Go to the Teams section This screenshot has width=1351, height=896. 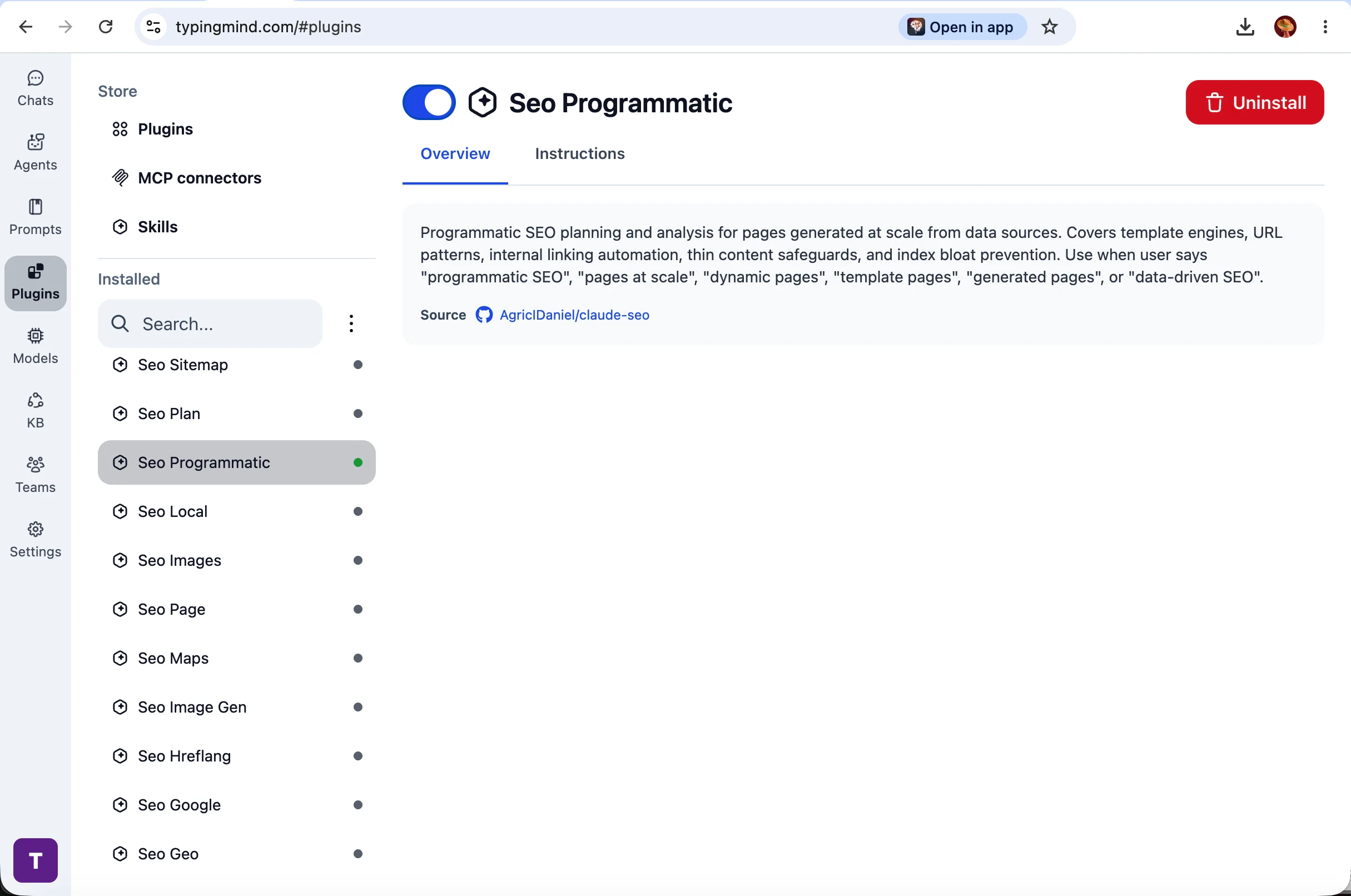[36, 475]
